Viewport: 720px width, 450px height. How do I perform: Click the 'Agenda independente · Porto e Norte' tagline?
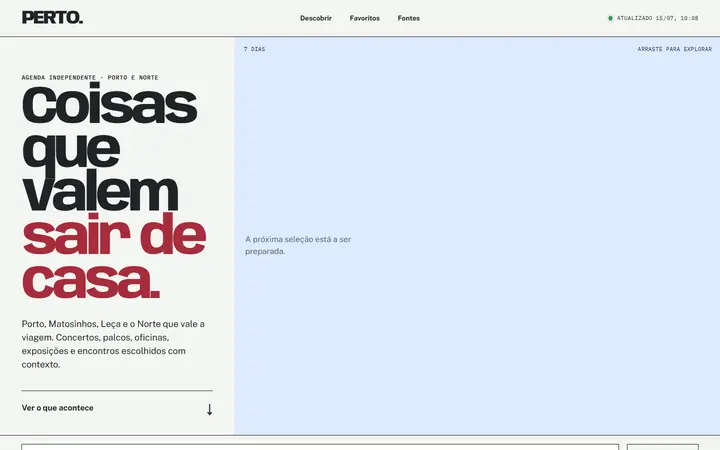point(90,78)
